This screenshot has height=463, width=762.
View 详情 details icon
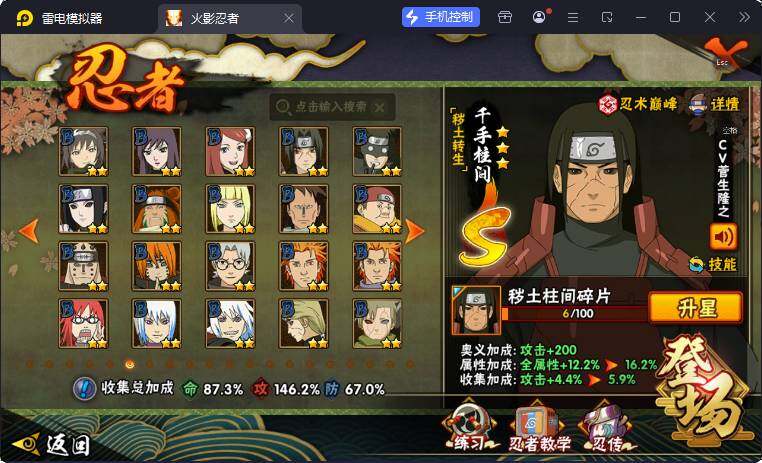(x=698, y=103)
